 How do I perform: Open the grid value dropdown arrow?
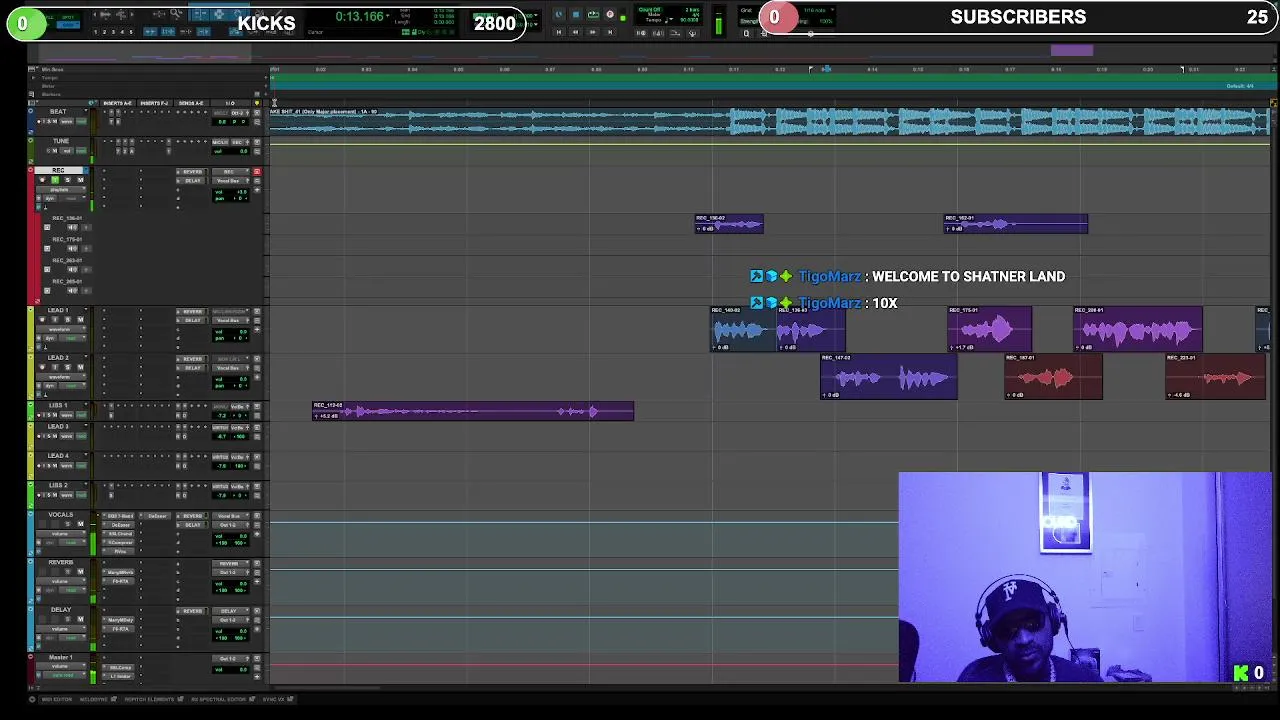[x=832, y=10]
